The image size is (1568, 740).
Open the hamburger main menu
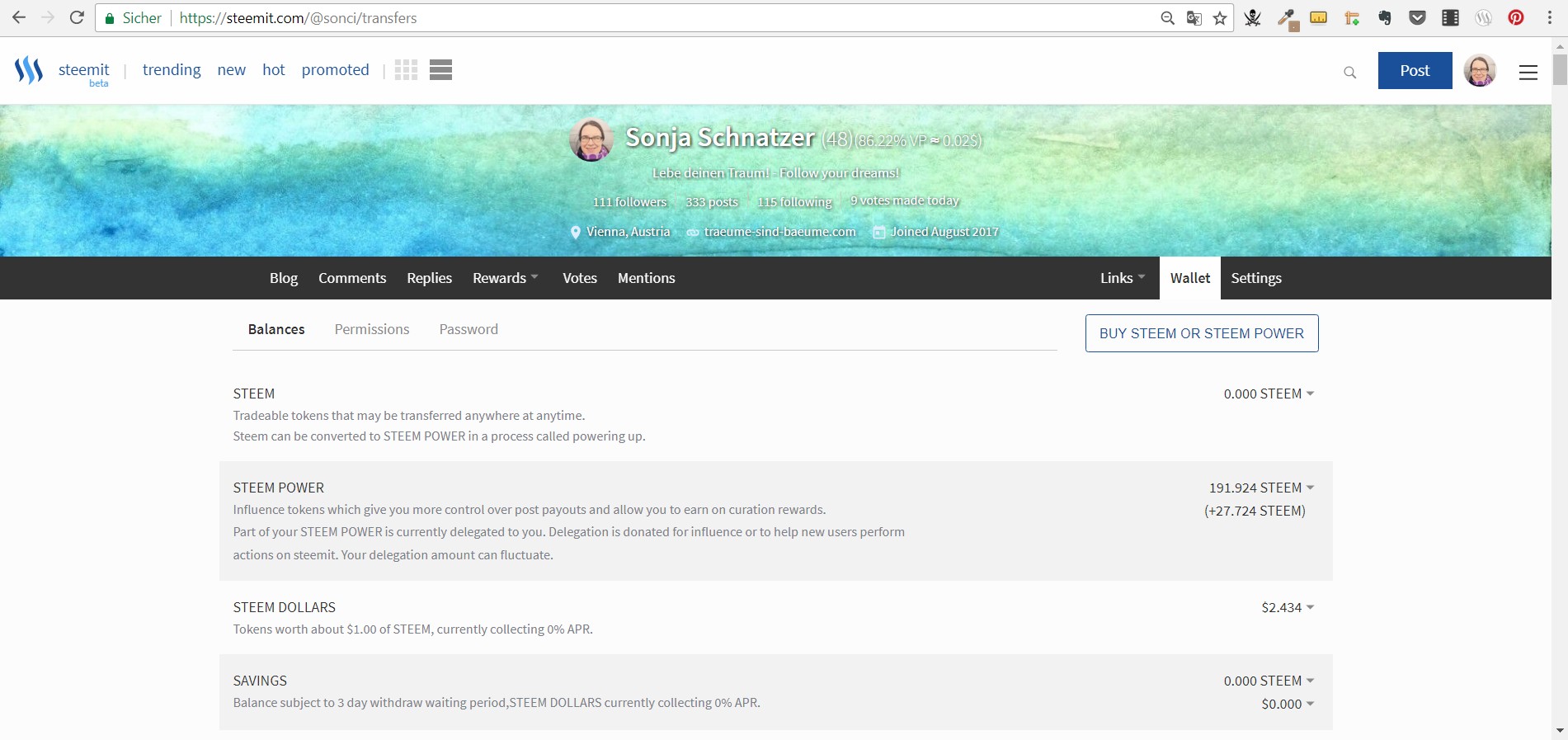1528,73
